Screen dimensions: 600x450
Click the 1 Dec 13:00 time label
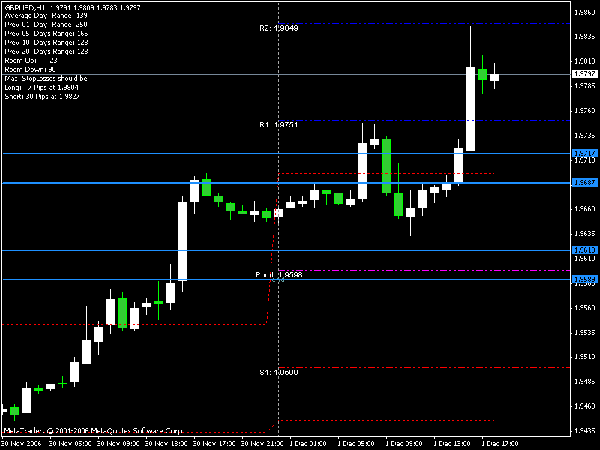click(452, 443)
